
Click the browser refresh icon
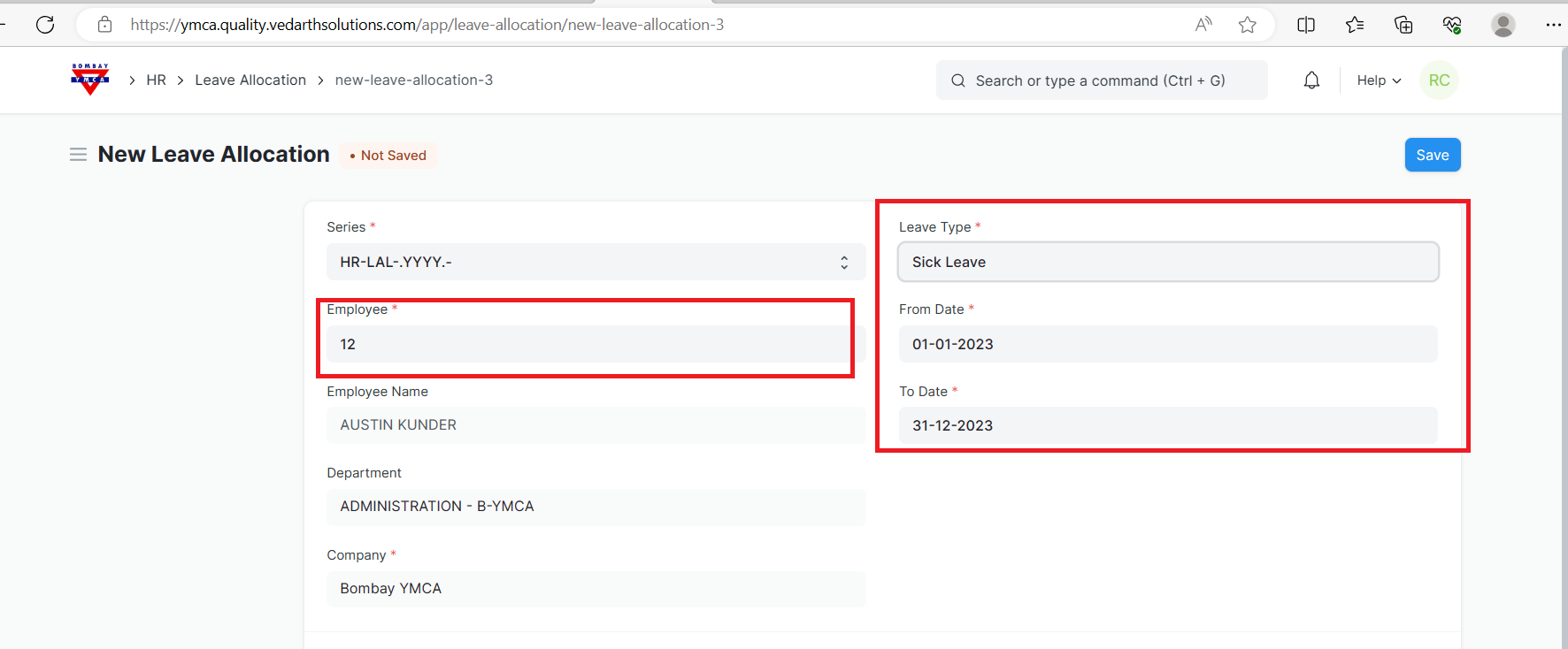pyautogui.click(x=45, y=25)
